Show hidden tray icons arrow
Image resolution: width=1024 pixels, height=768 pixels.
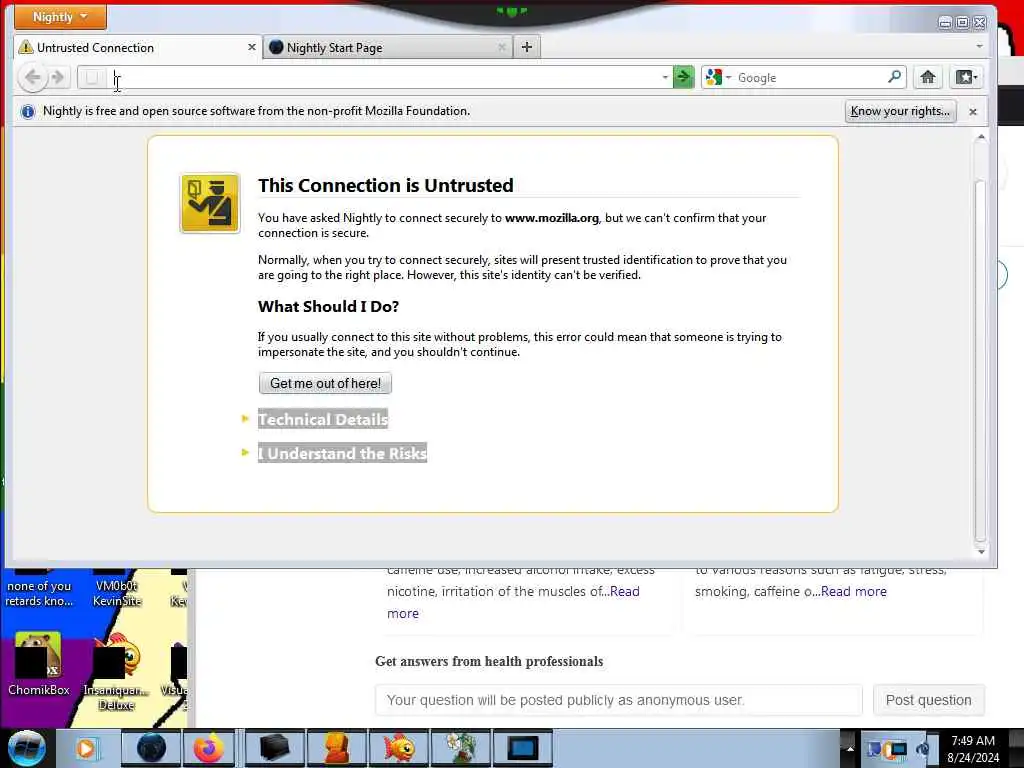pos(850,749)
